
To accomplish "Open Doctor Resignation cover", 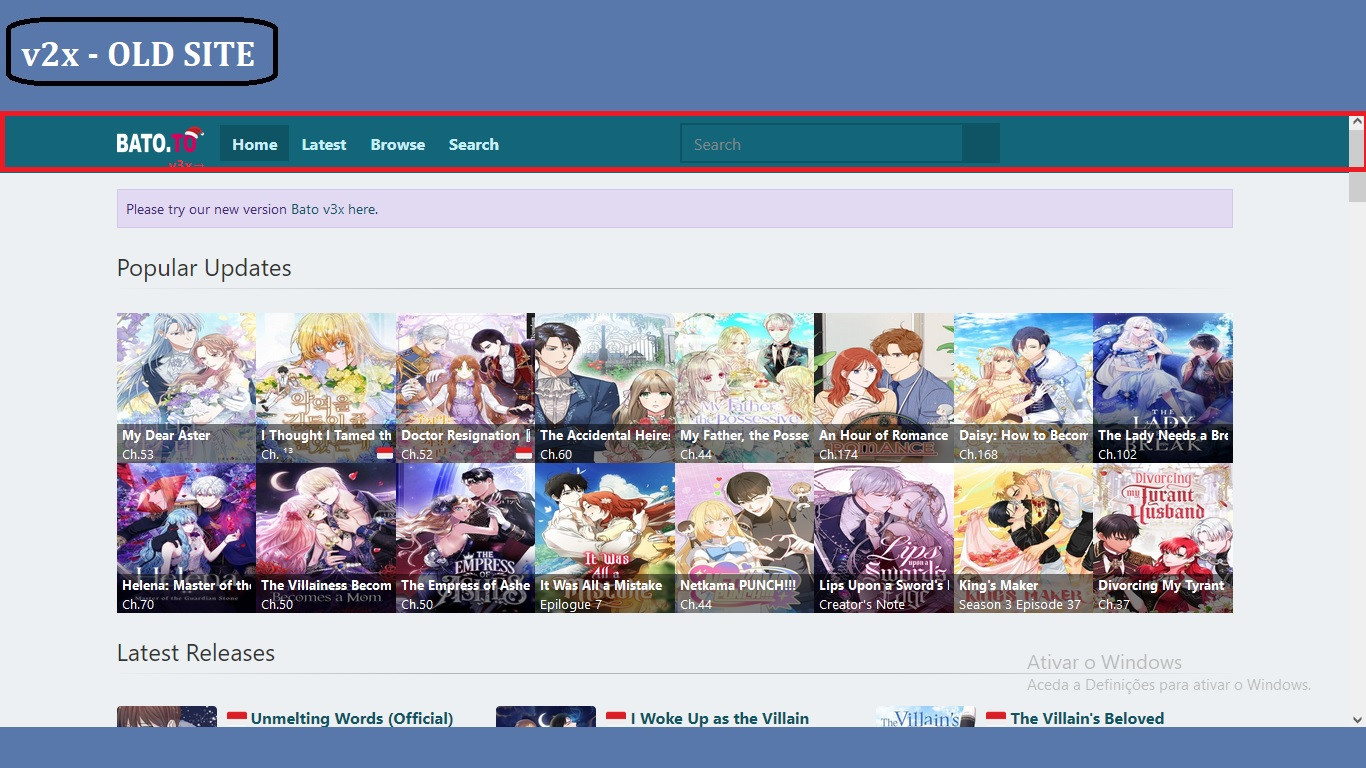I will pos(465,388).
